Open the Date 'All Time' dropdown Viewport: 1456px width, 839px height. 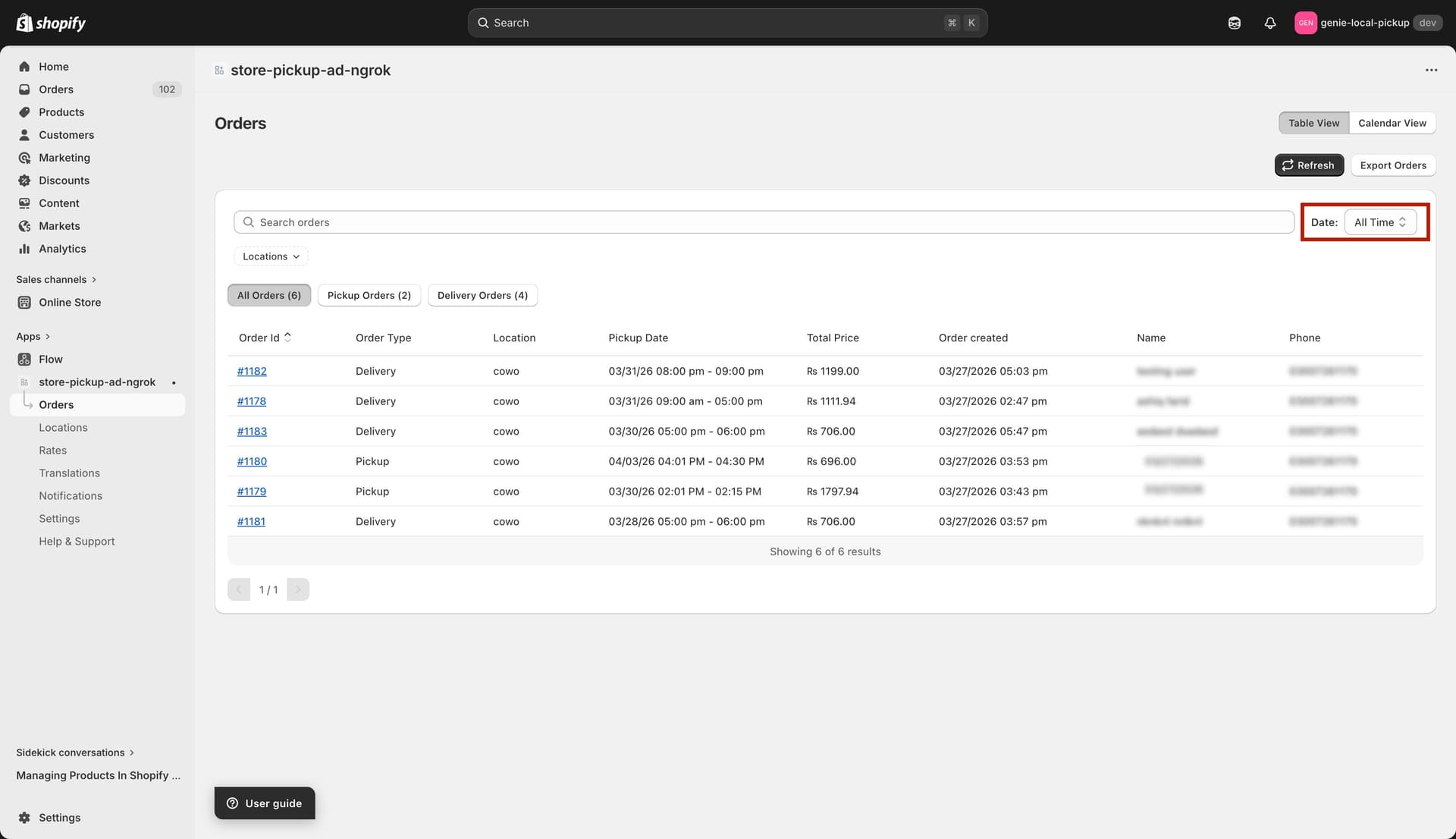pyautogui.click(x=1379, y=222)
